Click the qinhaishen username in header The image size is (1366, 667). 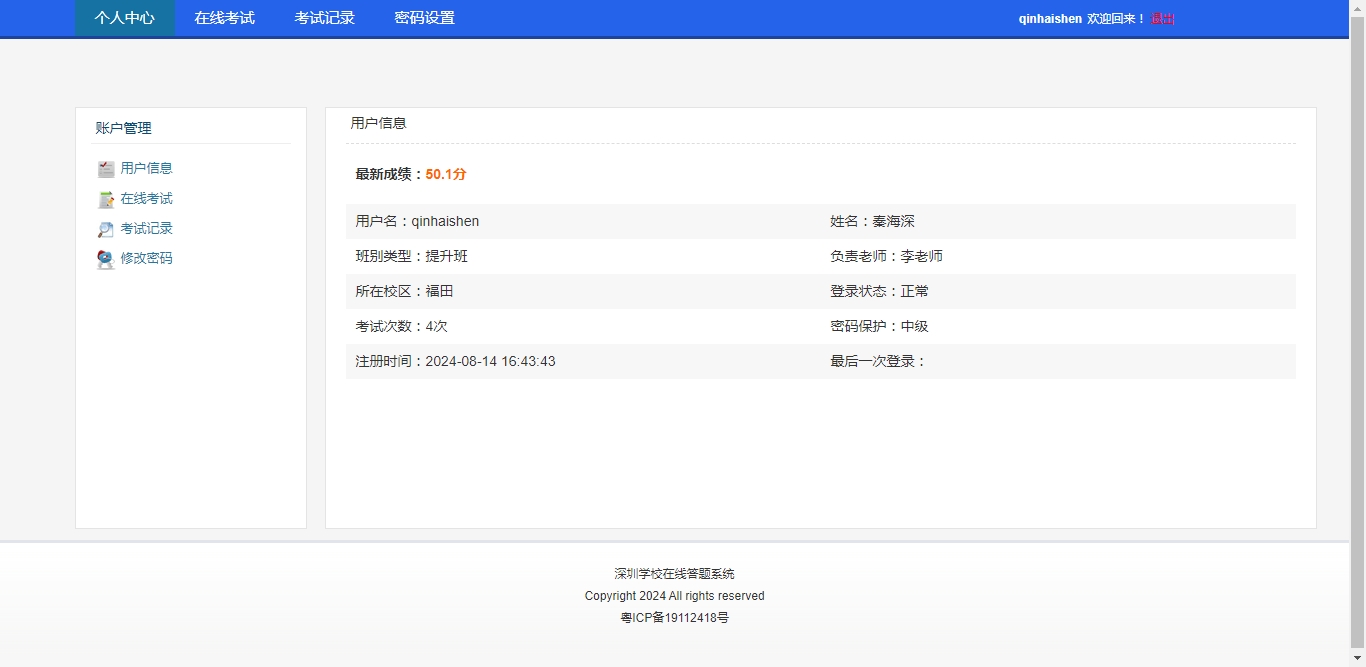(1050, 19)
